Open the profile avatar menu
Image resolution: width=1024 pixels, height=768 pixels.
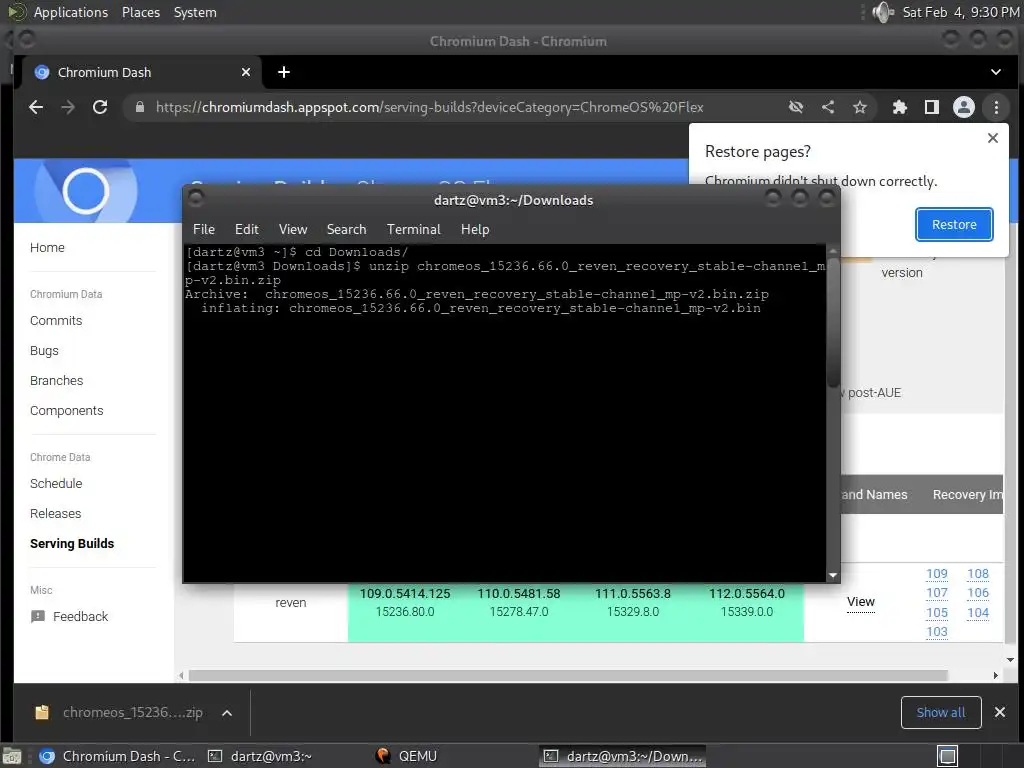tap(963, 107)
